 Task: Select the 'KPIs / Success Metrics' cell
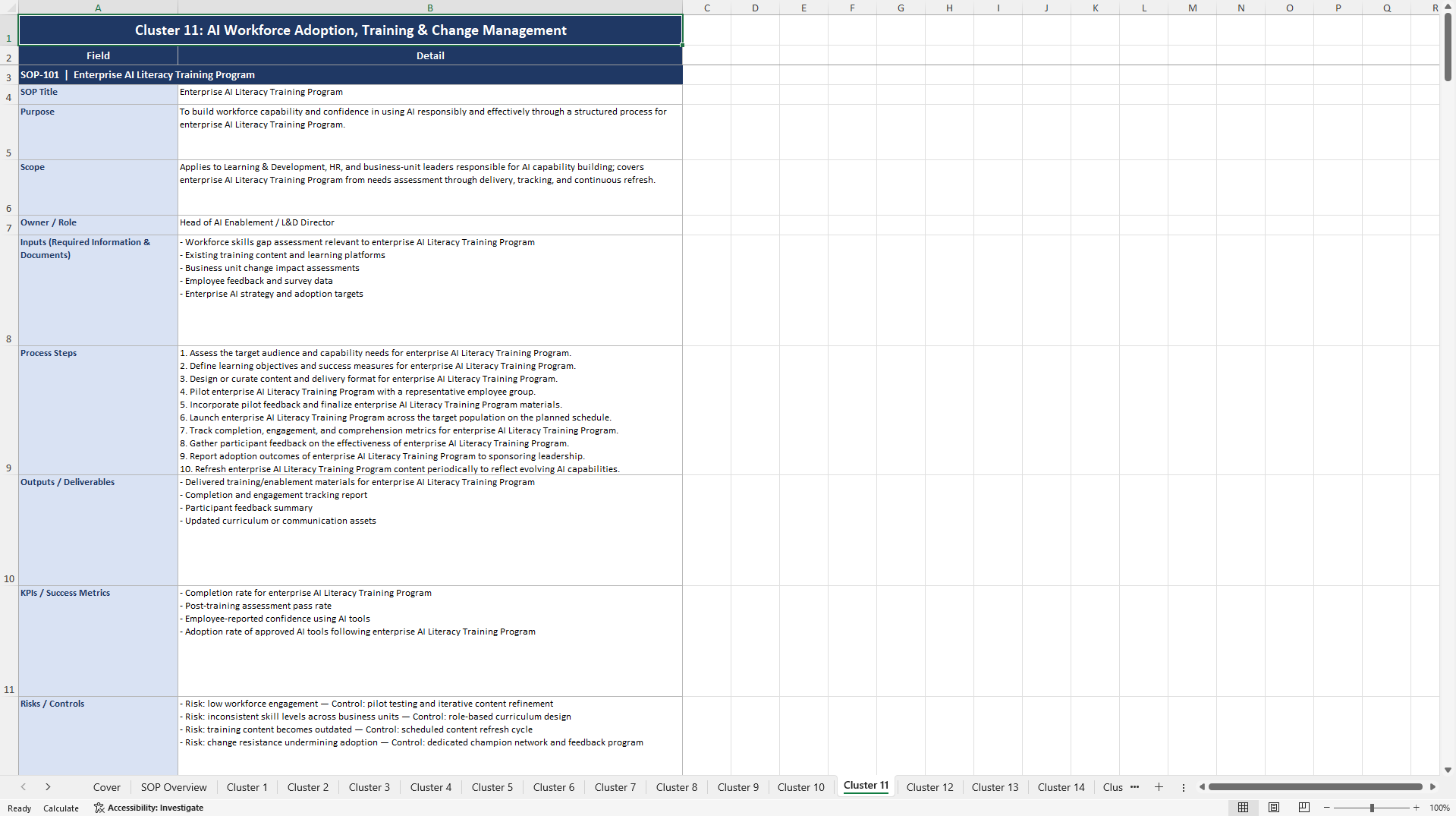click(x=98, y=641)
